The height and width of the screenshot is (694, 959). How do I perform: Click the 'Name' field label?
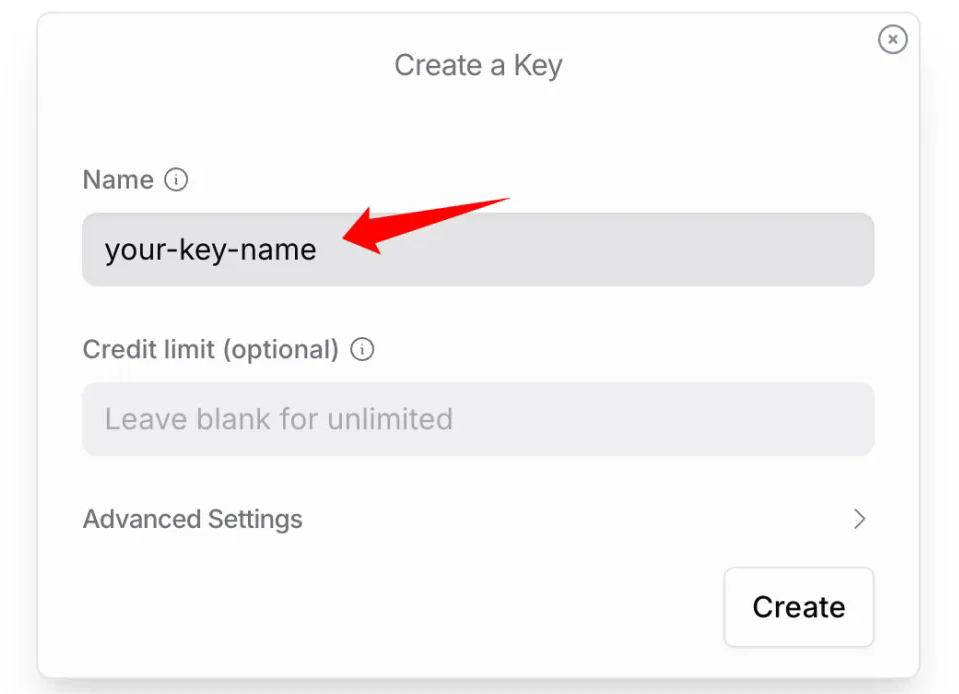[x=118, y=180]
